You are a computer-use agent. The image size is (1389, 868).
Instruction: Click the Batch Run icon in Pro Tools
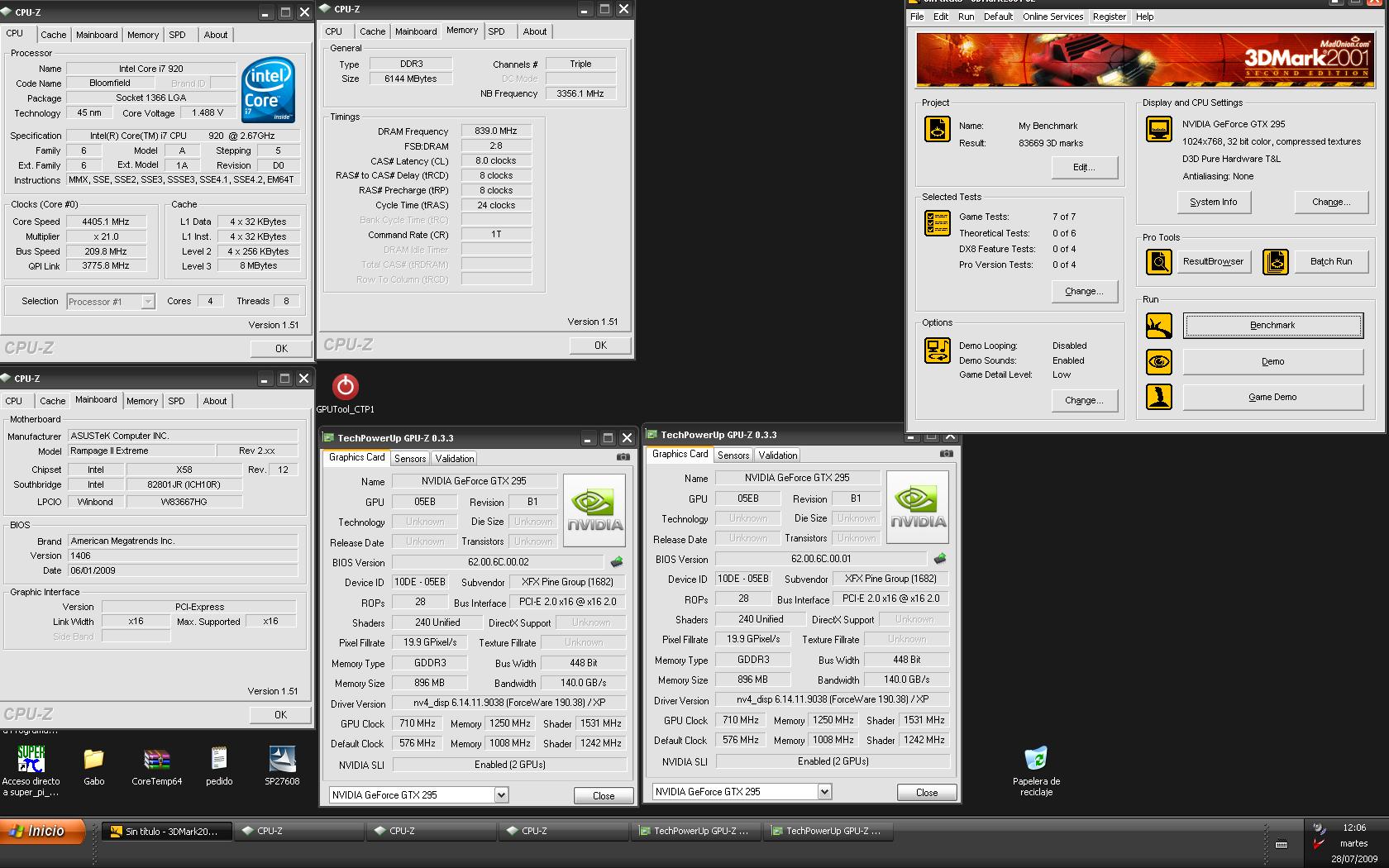tap(1276, 262)
